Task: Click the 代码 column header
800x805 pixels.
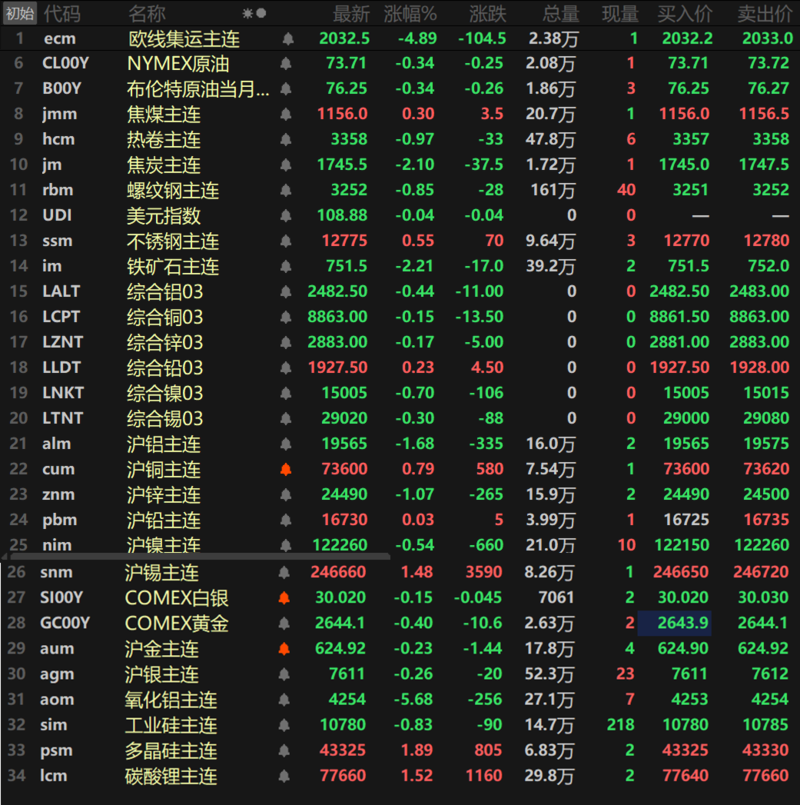Action: click(64, 14)
